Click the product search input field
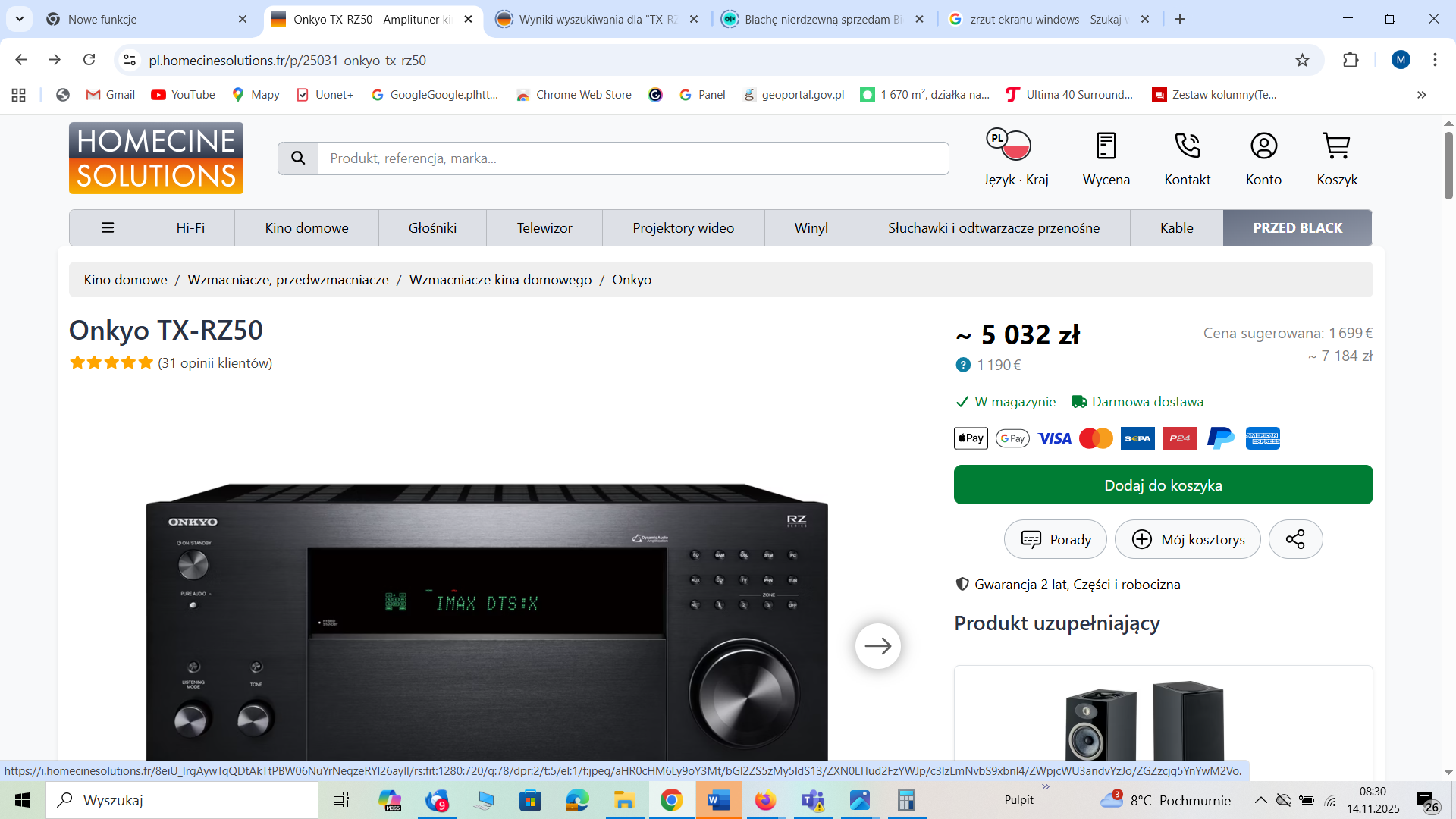 pyautogui.click(x=633, y=158)
